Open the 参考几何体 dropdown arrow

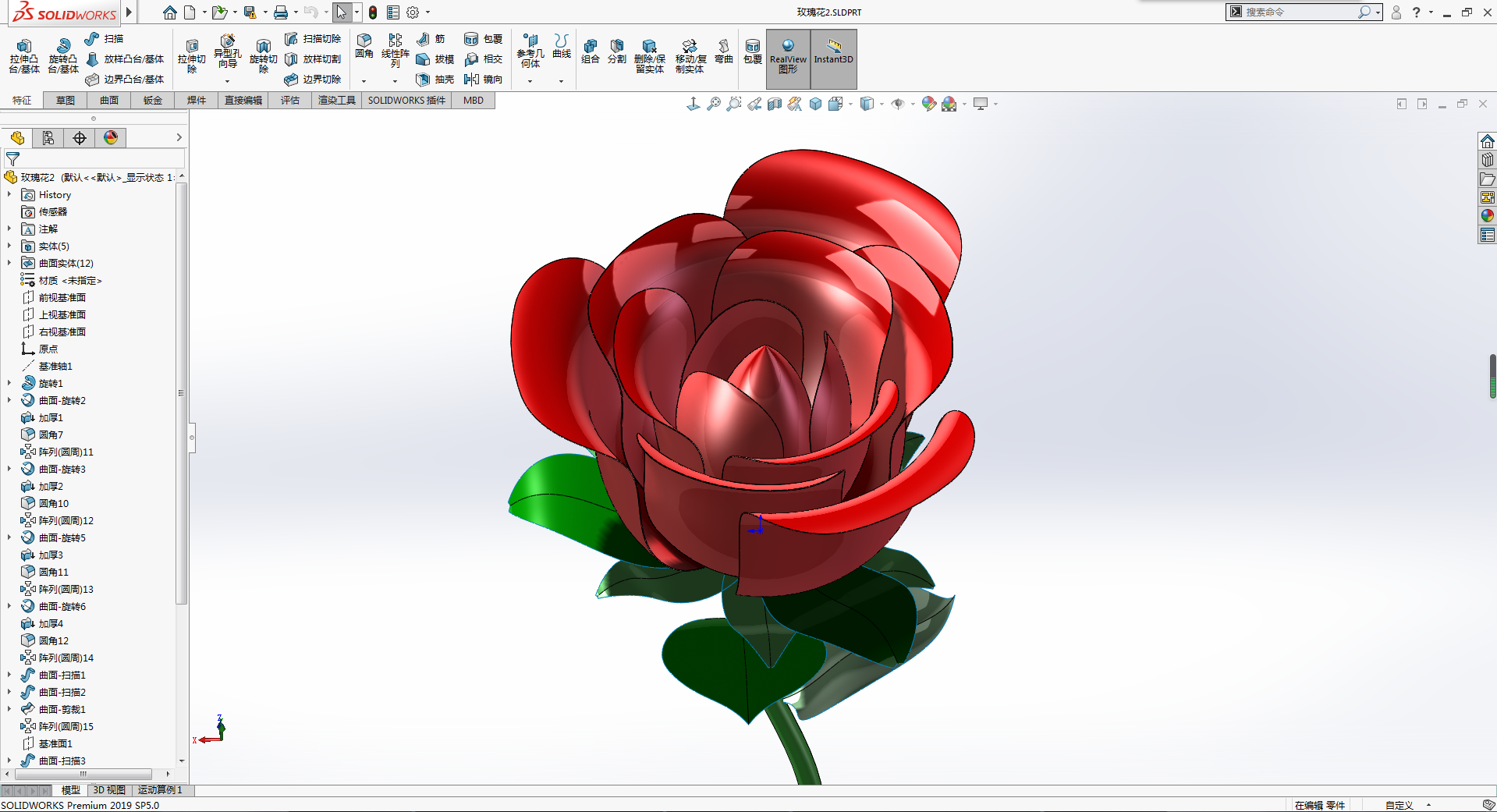pyautogui.click(x=530, y=81)
